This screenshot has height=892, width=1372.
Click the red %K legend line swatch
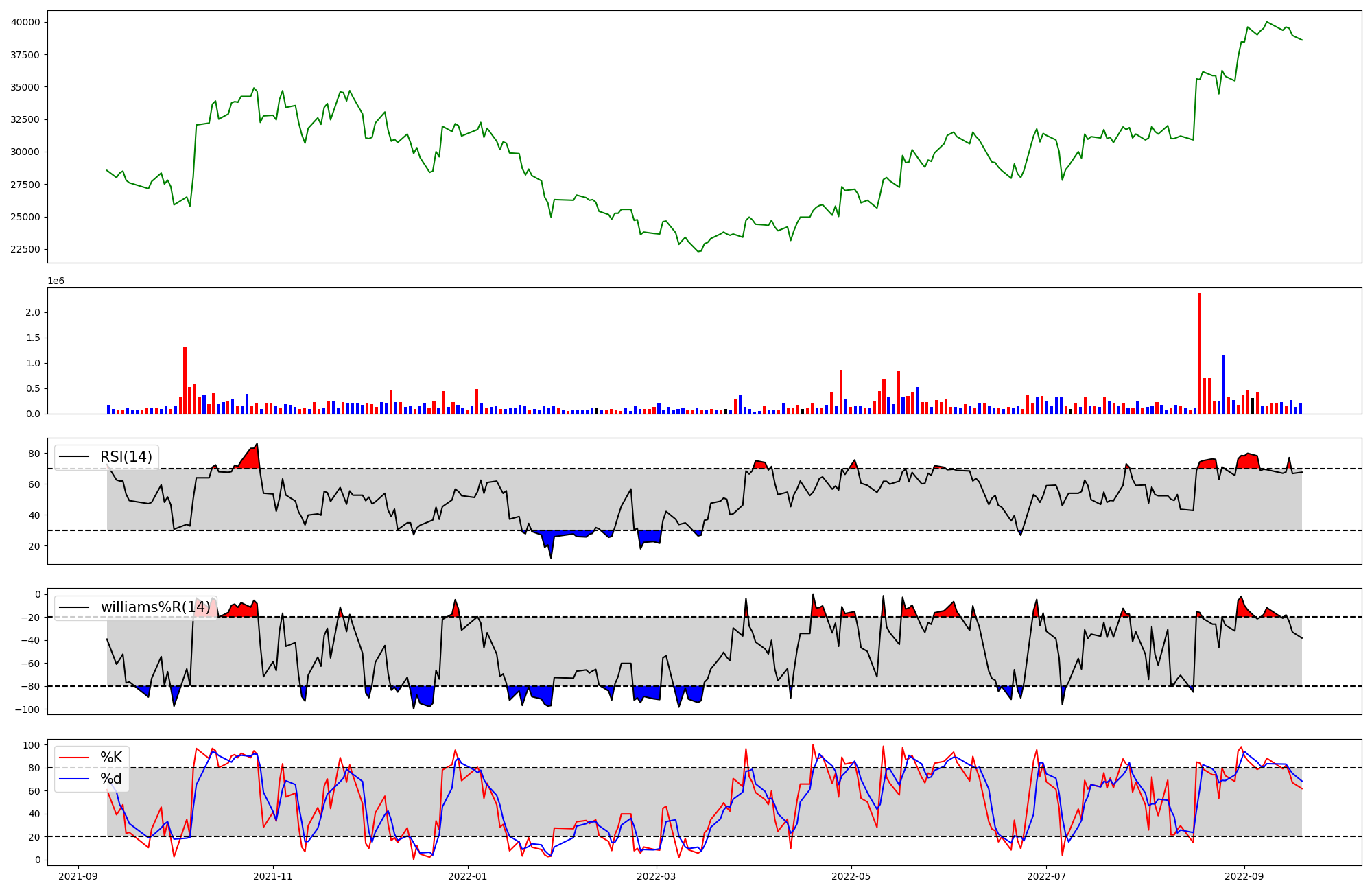tap(74, 758)
